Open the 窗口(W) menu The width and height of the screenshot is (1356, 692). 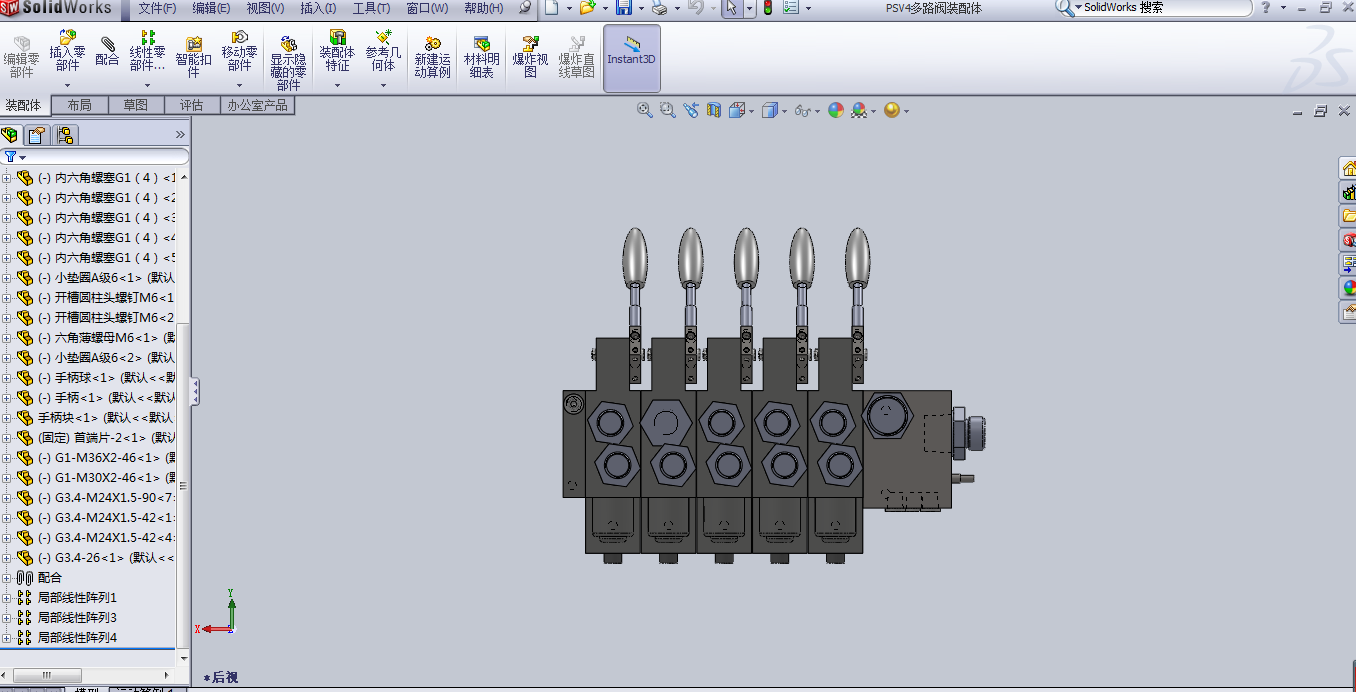[x=427, y=8]
